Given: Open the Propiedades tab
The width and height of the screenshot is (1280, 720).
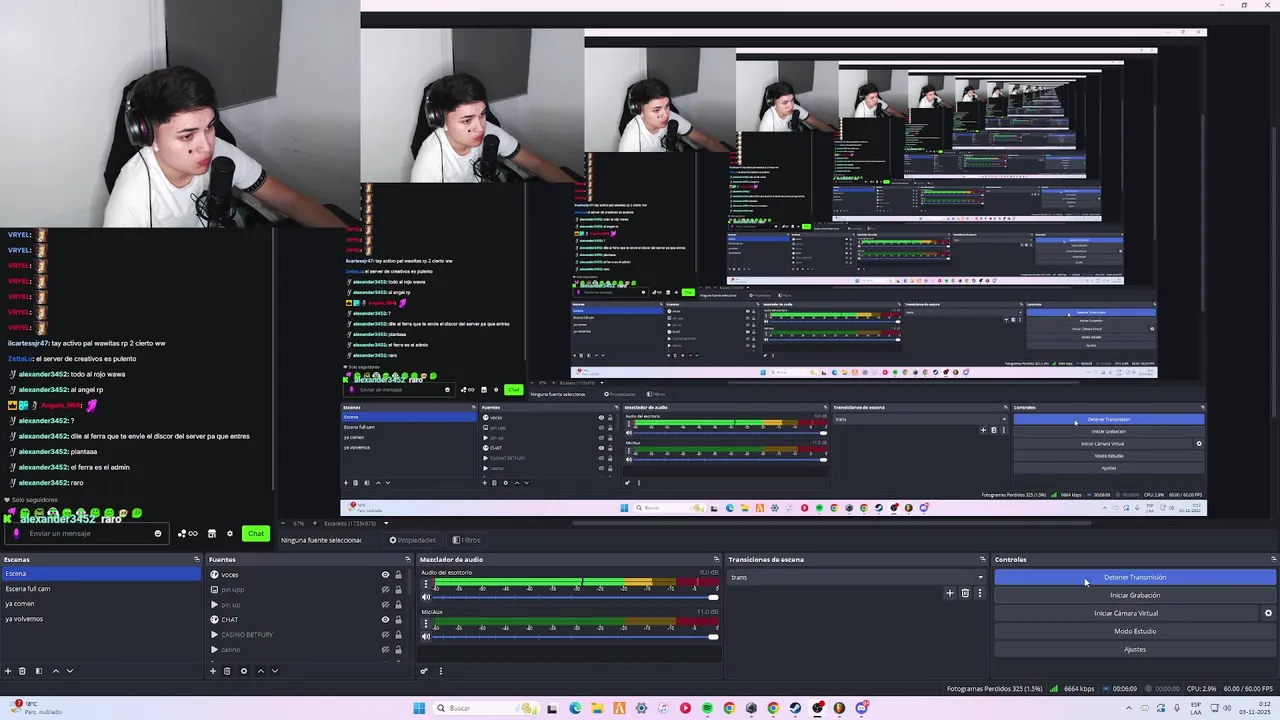Looking at the screenshot, I should (x=412, y=540).
